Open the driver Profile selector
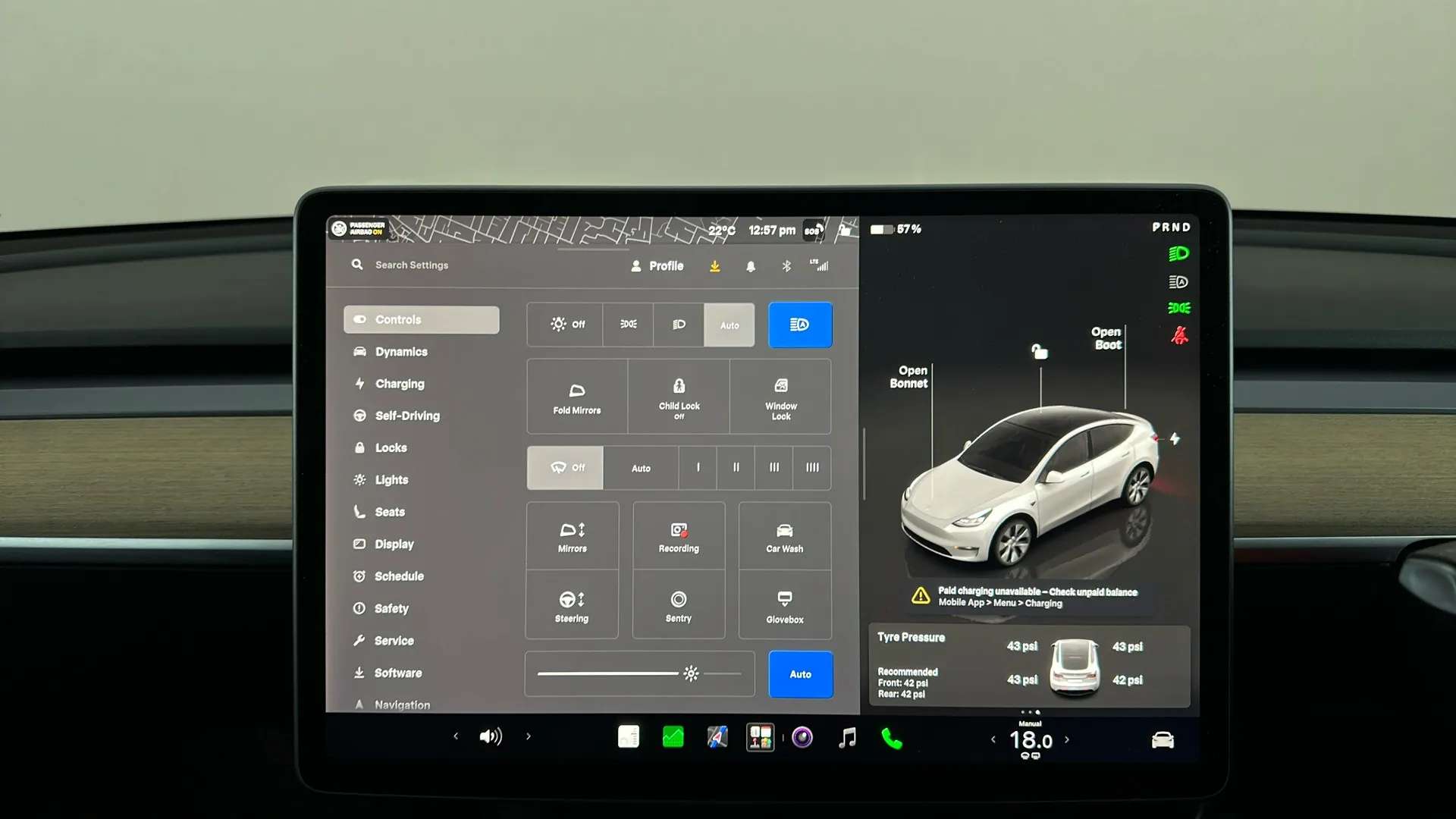 tap(657, 266)
